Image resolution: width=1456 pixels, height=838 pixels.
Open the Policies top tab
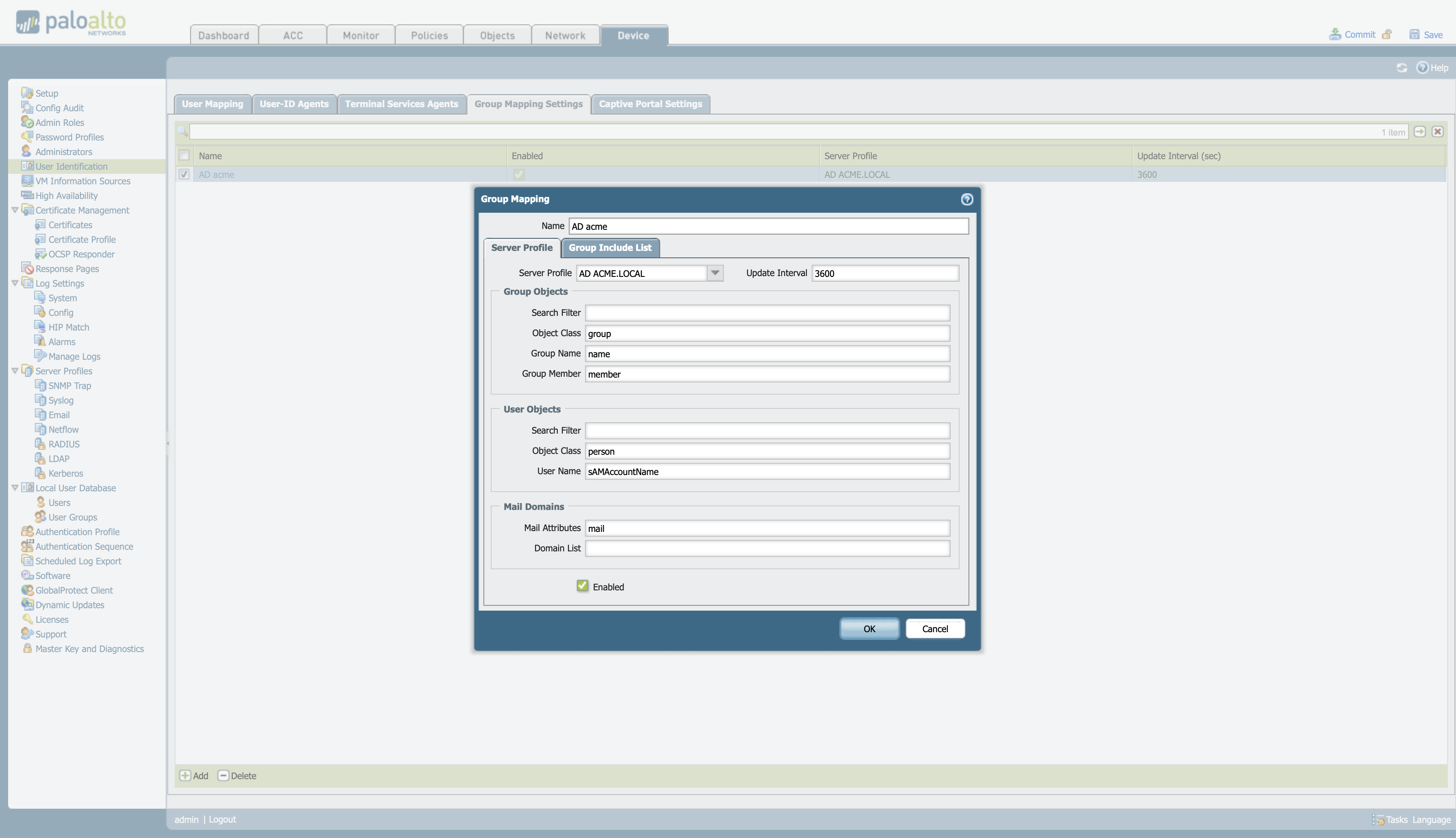(x=429, y=35)
